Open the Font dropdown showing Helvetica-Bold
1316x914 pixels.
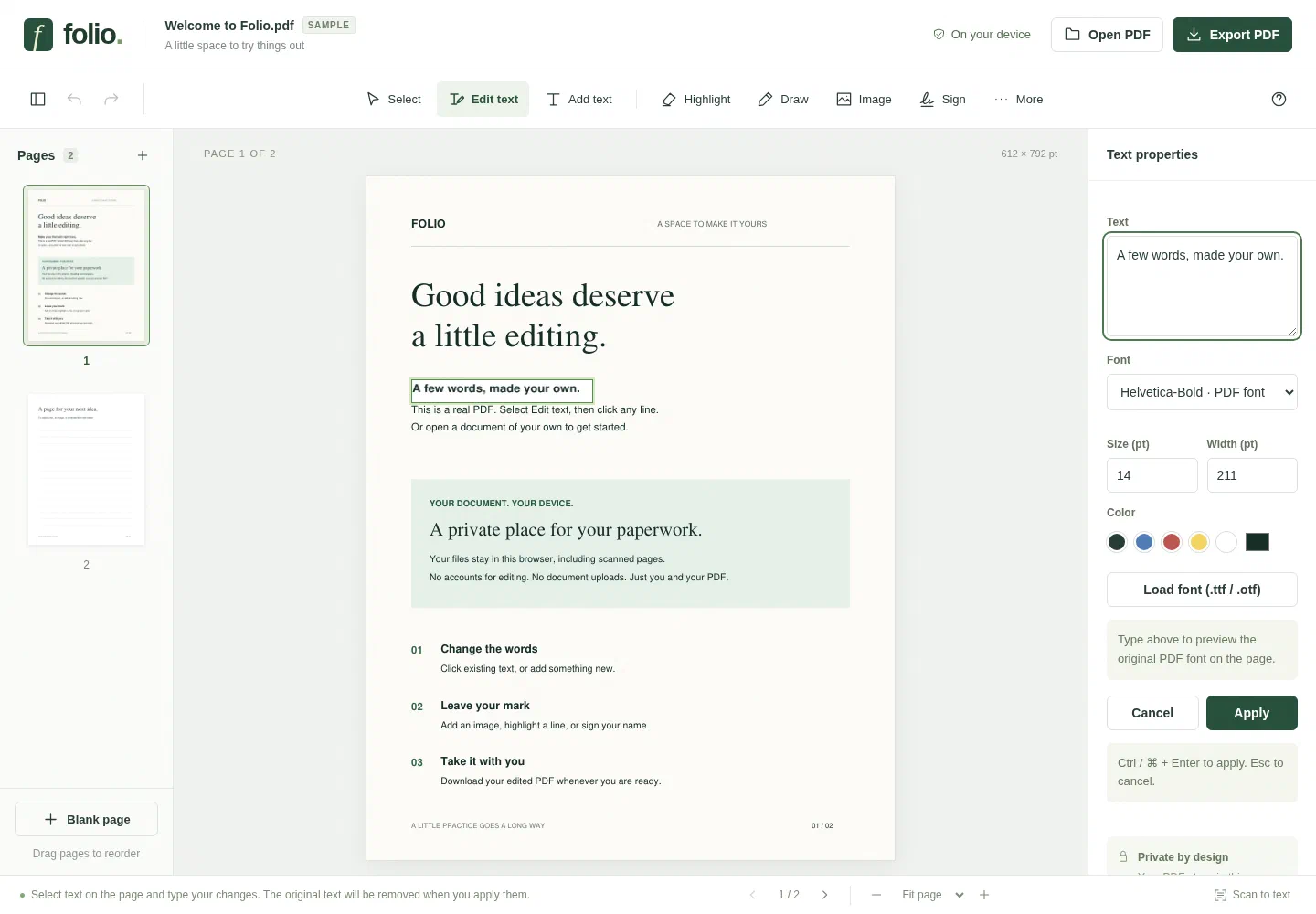1202,392
